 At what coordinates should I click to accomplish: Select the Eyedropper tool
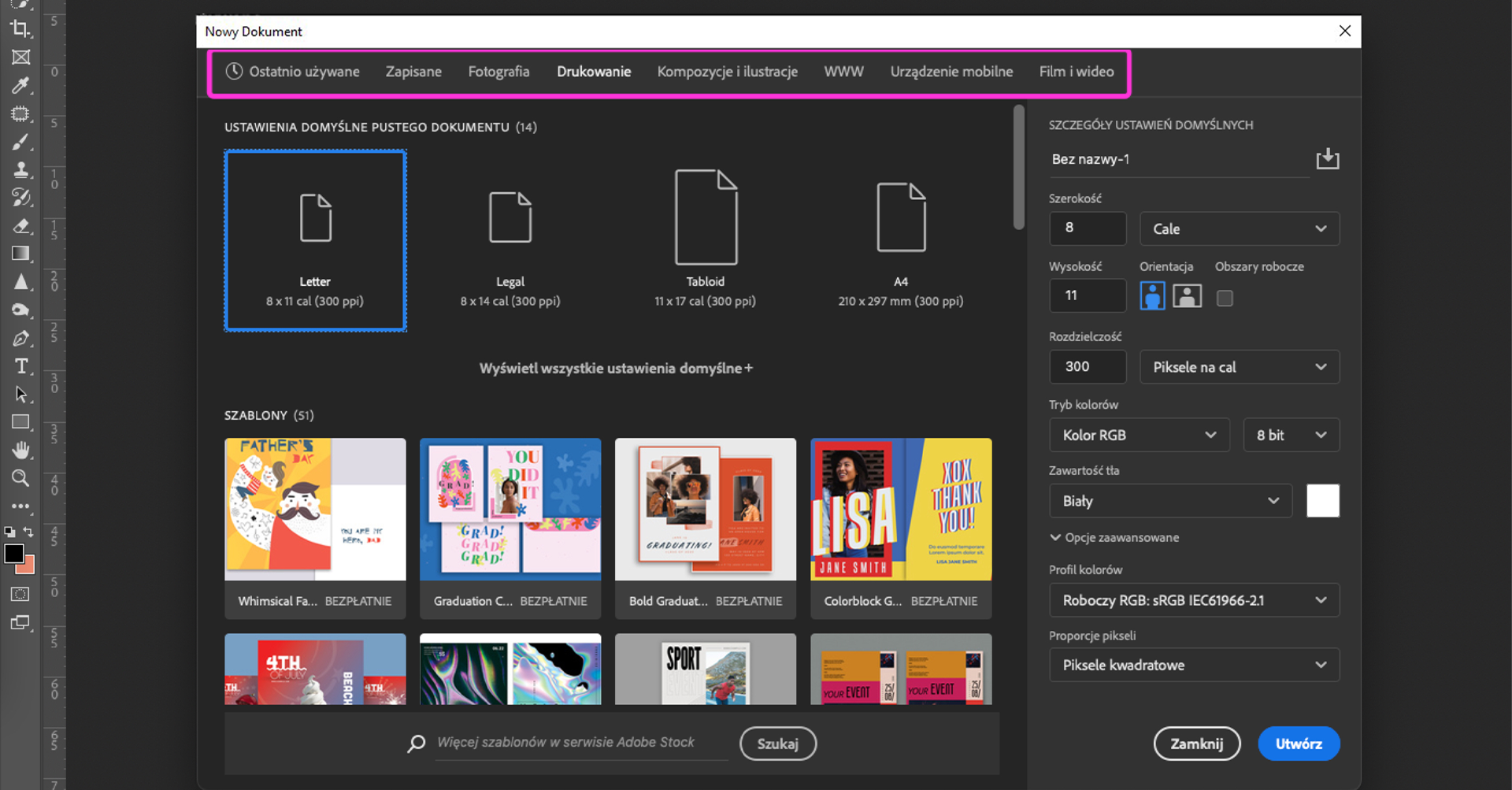20,85
